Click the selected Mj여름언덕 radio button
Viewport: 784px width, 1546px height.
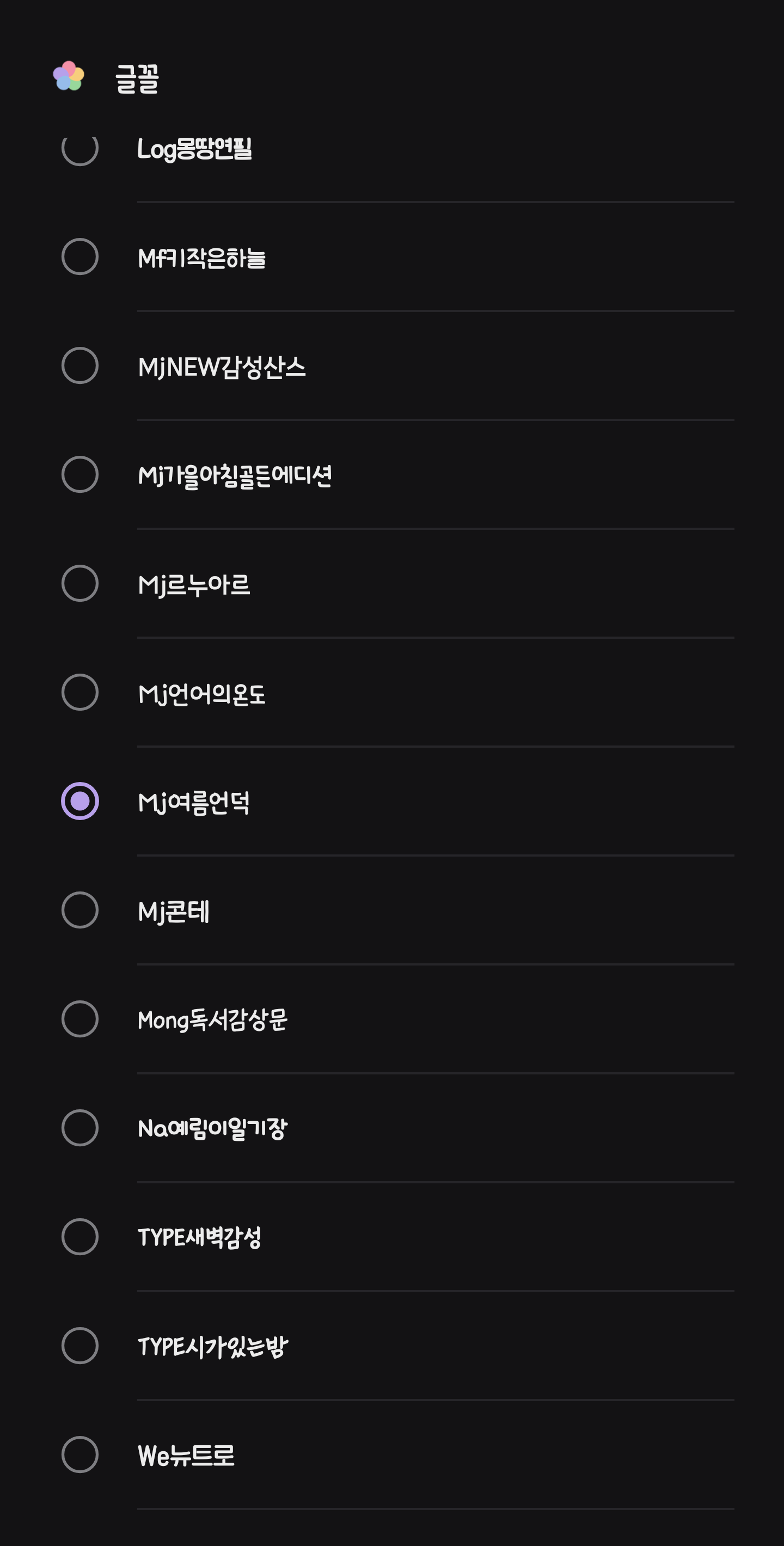[80, 801]
